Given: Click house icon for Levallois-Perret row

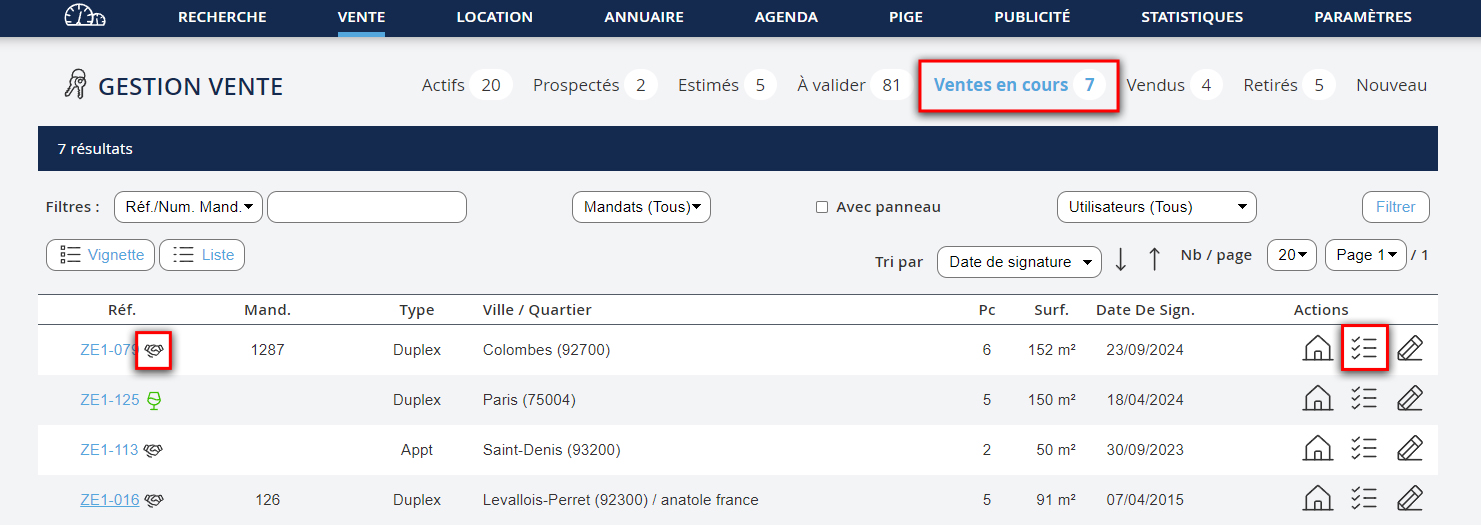Looking at the screenshot, I should click(x=1318, y=499).
